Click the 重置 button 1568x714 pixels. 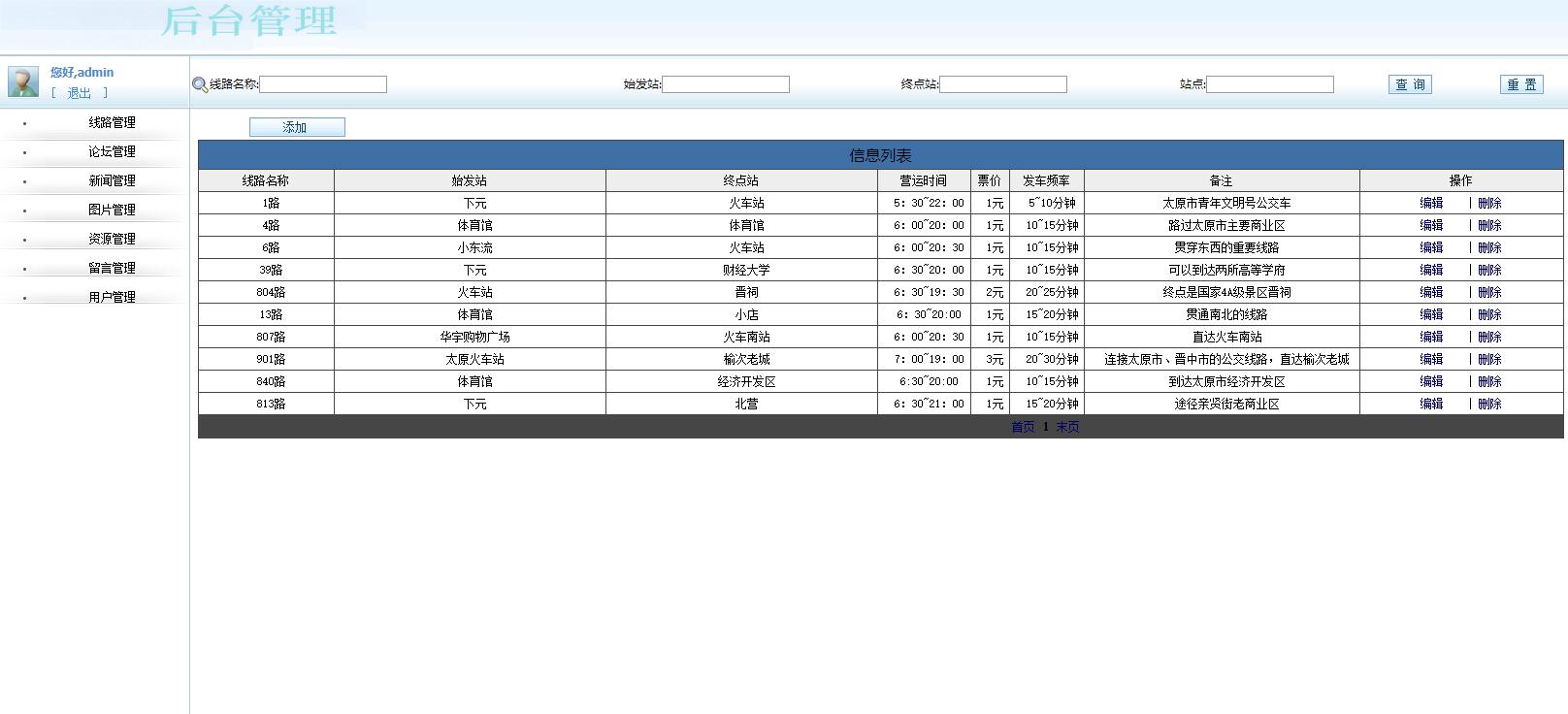click(x=1521, y=84)
